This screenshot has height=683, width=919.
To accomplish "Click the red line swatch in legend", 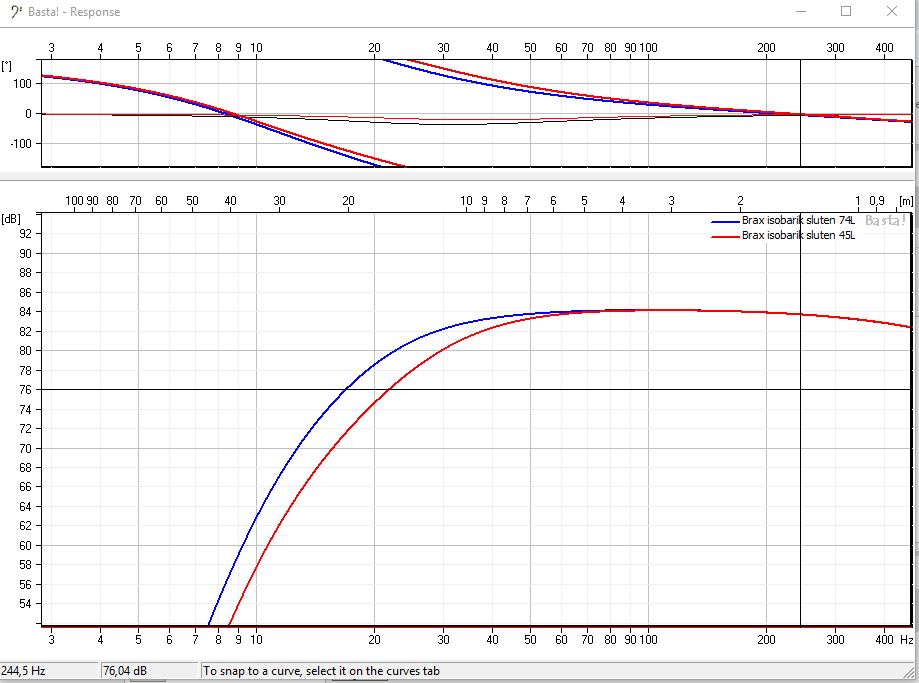I will click(726, 236).
